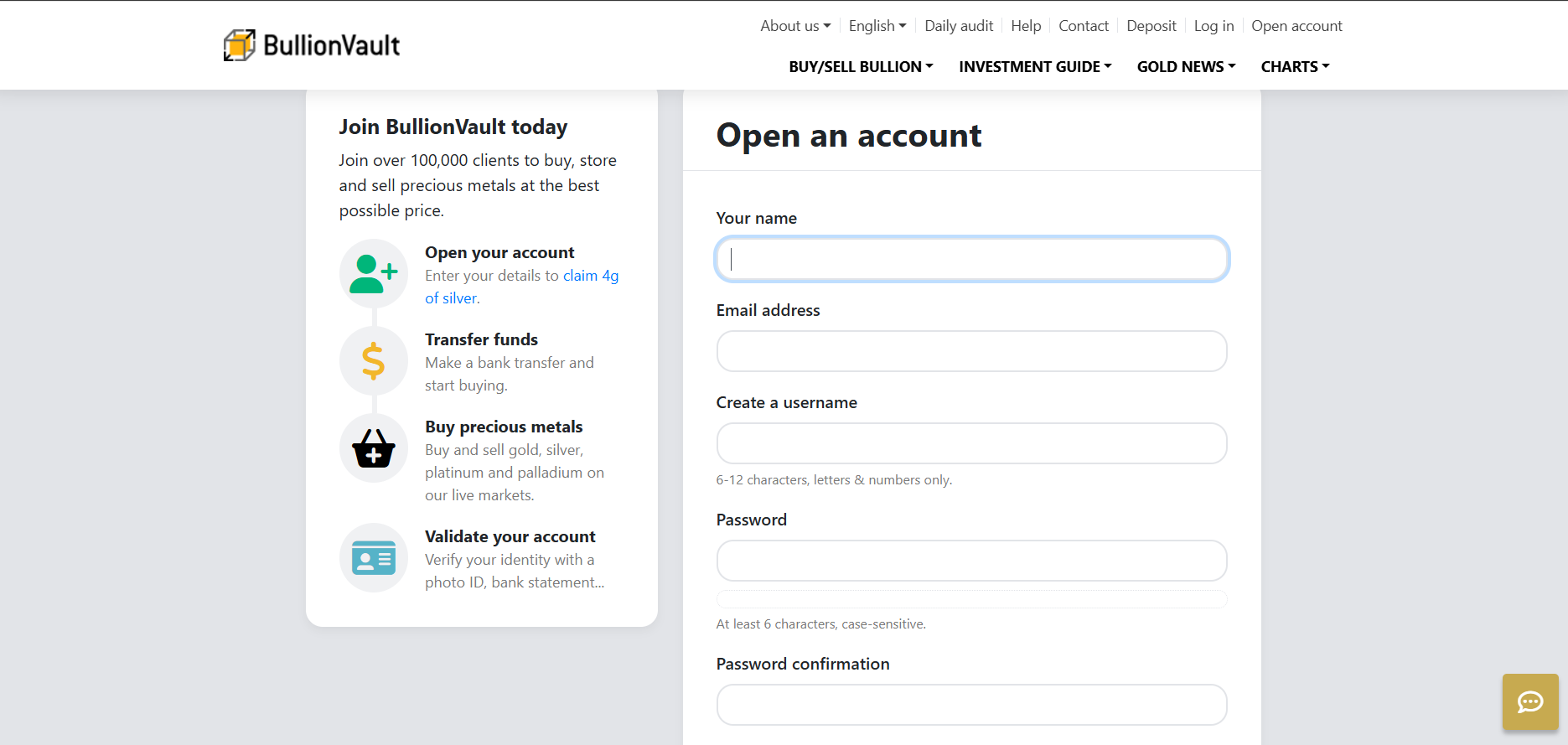Click the Create a username label
Screen dimensions: 1568x745
coord(787,402)
